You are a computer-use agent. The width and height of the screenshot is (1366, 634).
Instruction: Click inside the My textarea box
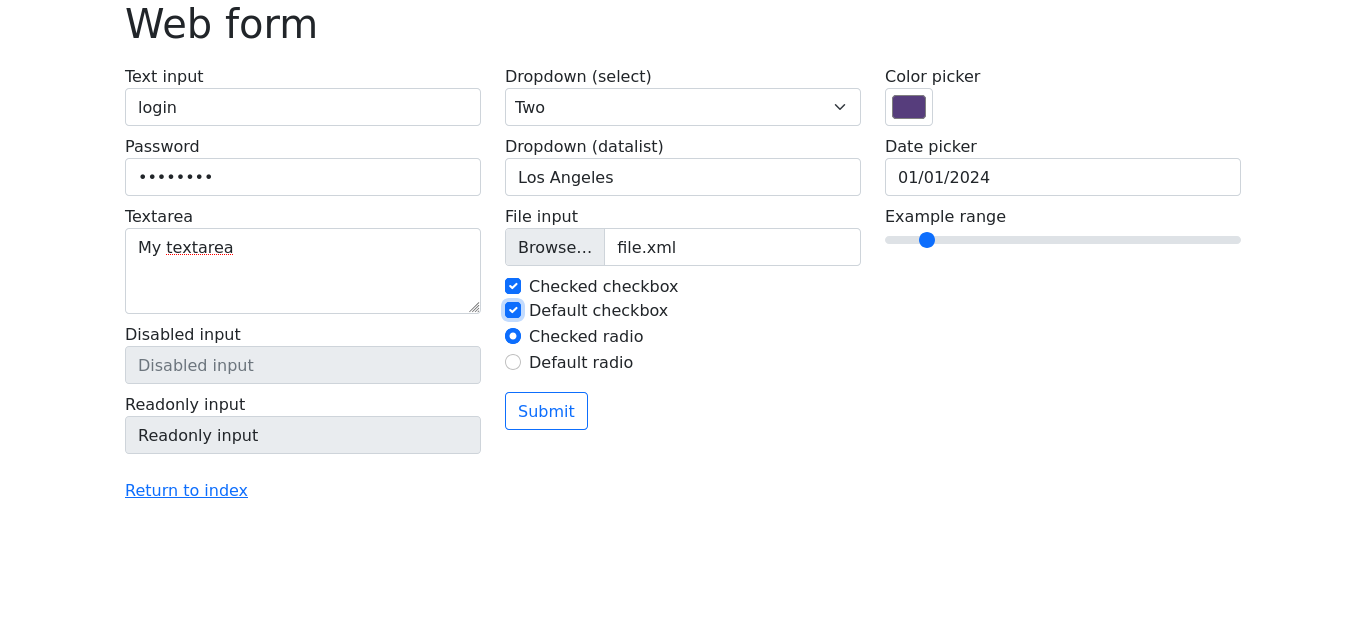point(303,271)
